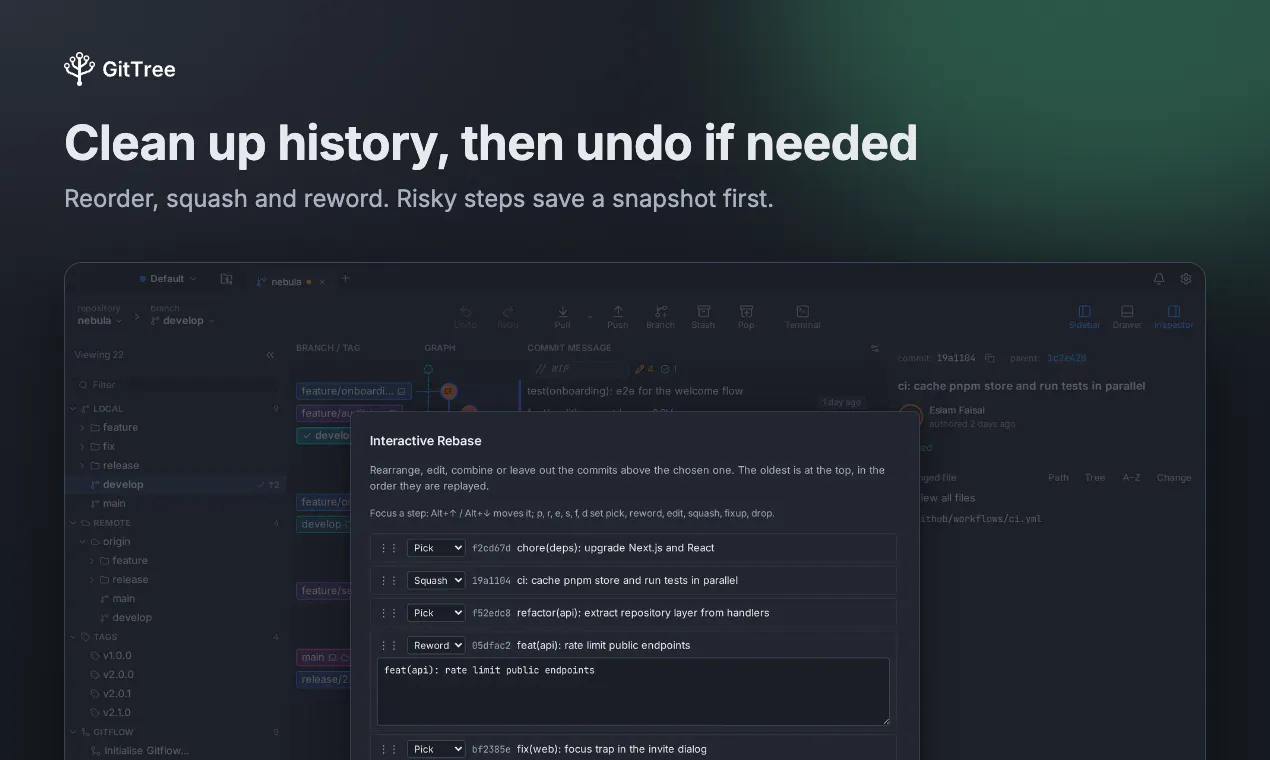Open graph column settings sliders icon
The image size is (1270, 760).
click(x=875, y=348)
